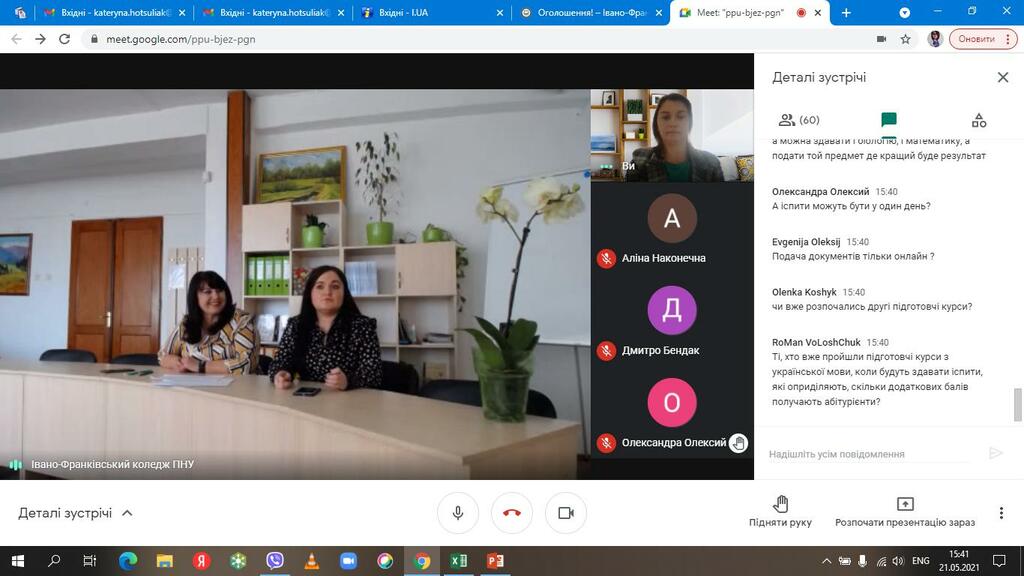Screen dimensions: 1024x576
Task: Raise hand with Підняти руку button
Action: click(780, 511)
